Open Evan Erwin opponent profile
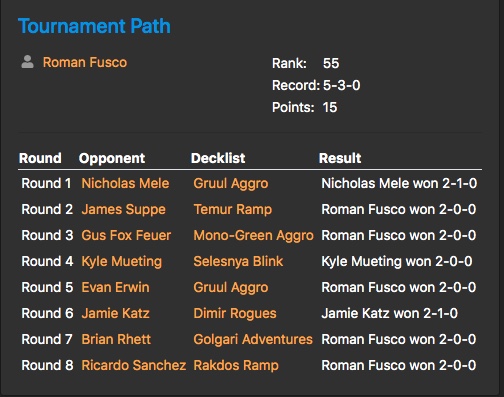Screen dimensions: 504x397 click(x=116, y=287)
